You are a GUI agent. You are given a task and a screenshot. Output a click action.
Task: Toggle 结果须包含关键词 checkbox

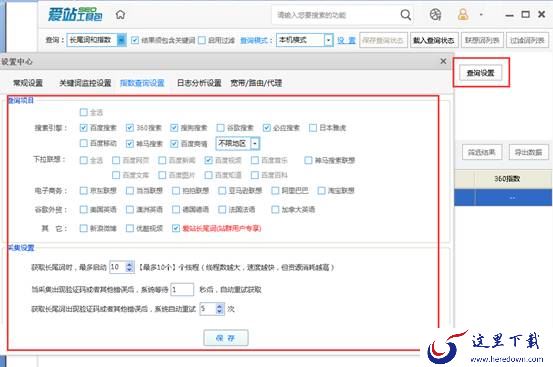(x=135, y=40)
